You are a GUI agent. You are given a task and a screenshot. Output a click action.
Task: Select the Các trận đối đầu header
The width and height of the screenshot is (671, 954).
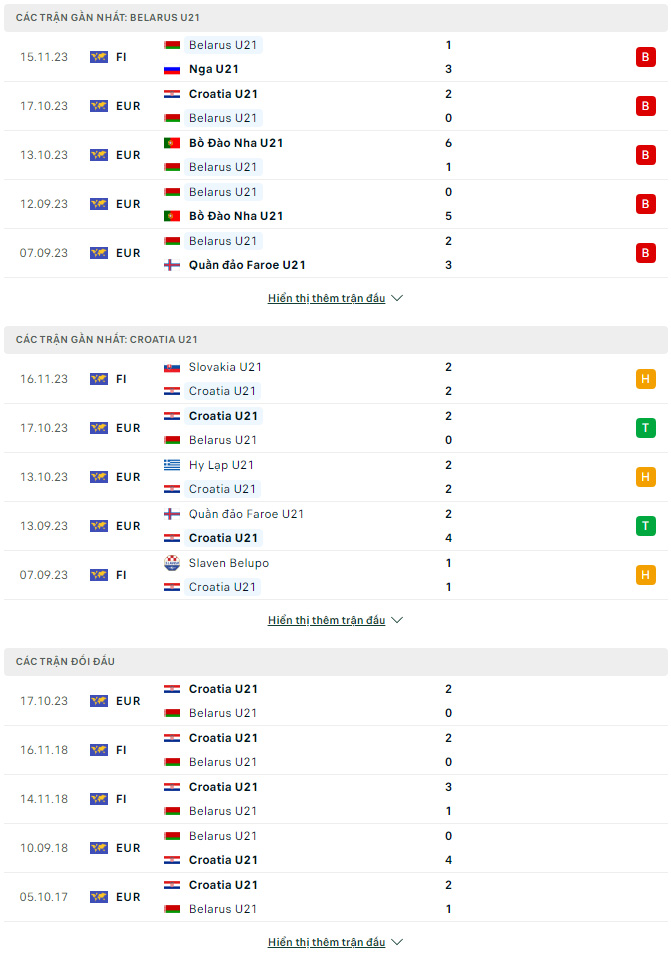336,661
